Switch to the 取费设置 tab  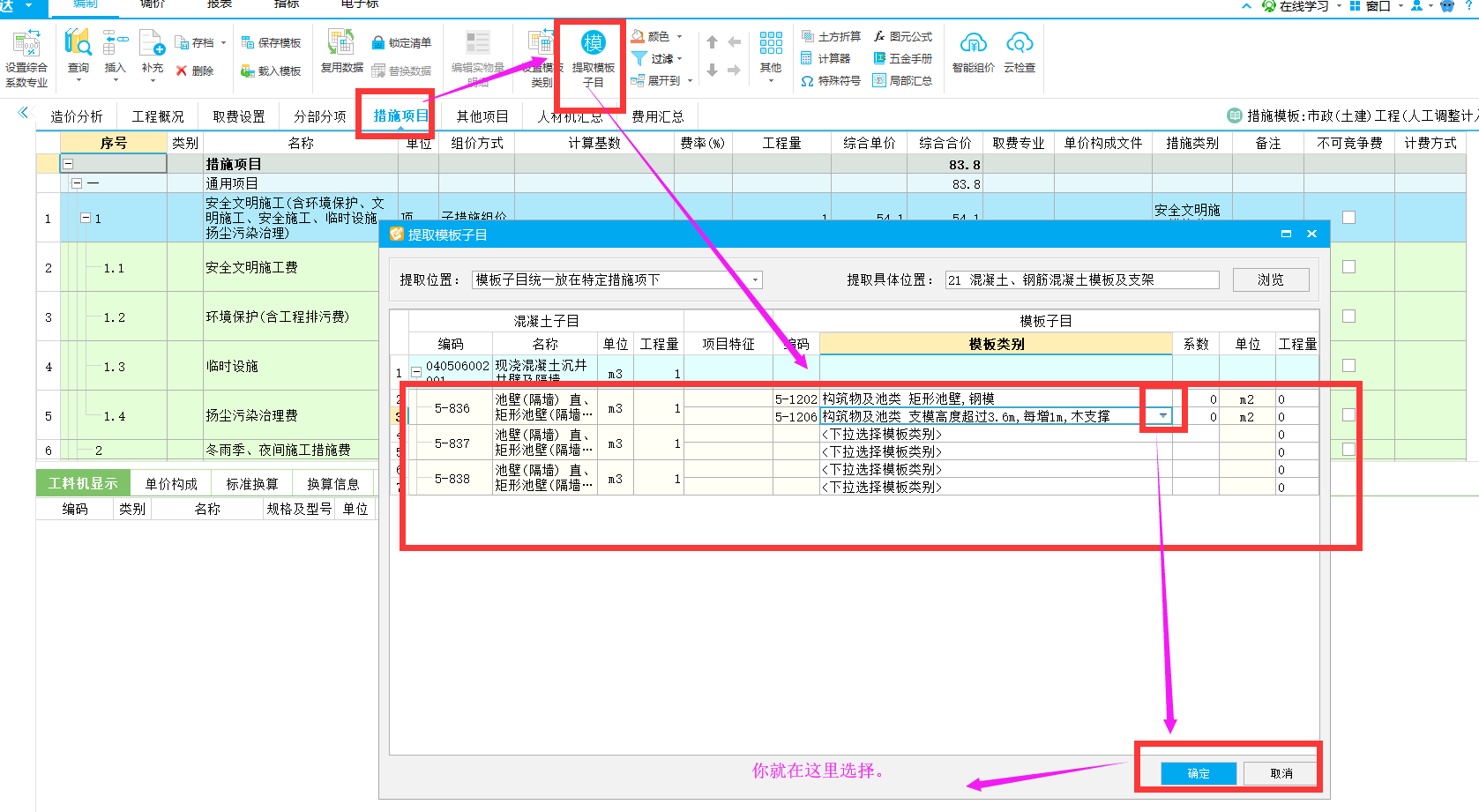click(239, 116)
